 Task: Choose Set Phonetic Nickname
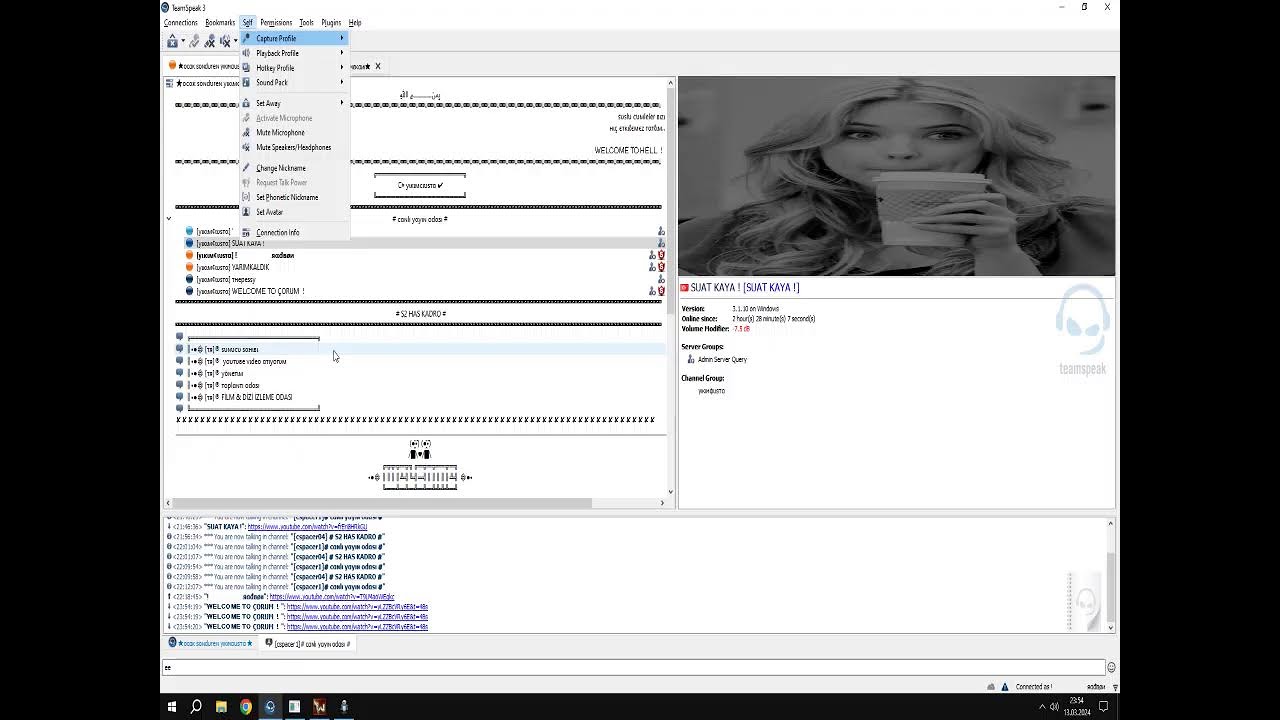click(x=294, y=197)
